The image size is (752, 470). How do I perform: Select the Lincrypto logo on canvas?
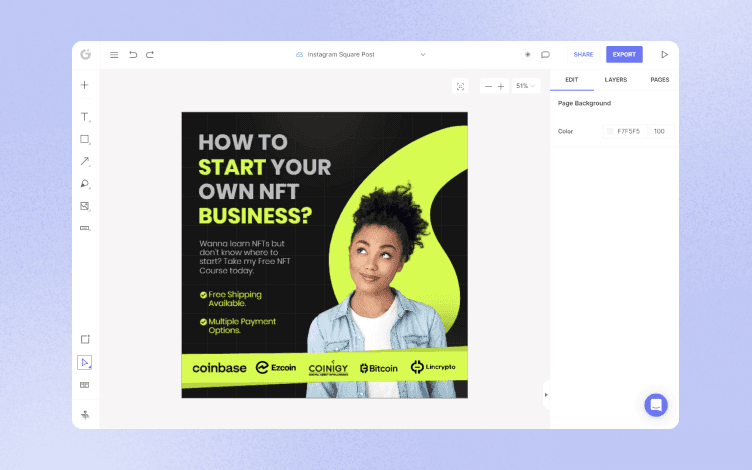433,367
